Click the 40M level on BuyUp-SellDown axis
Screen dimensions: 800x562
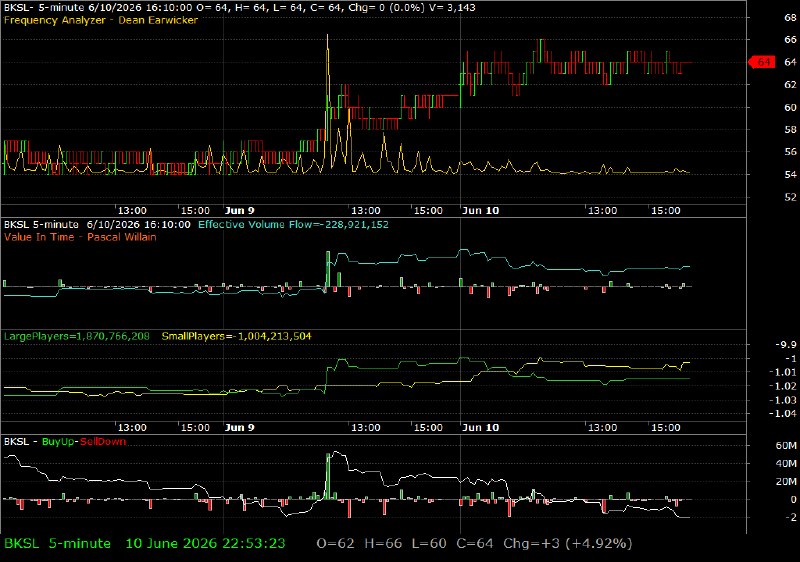pyautogui.click(x=786, y=464)
